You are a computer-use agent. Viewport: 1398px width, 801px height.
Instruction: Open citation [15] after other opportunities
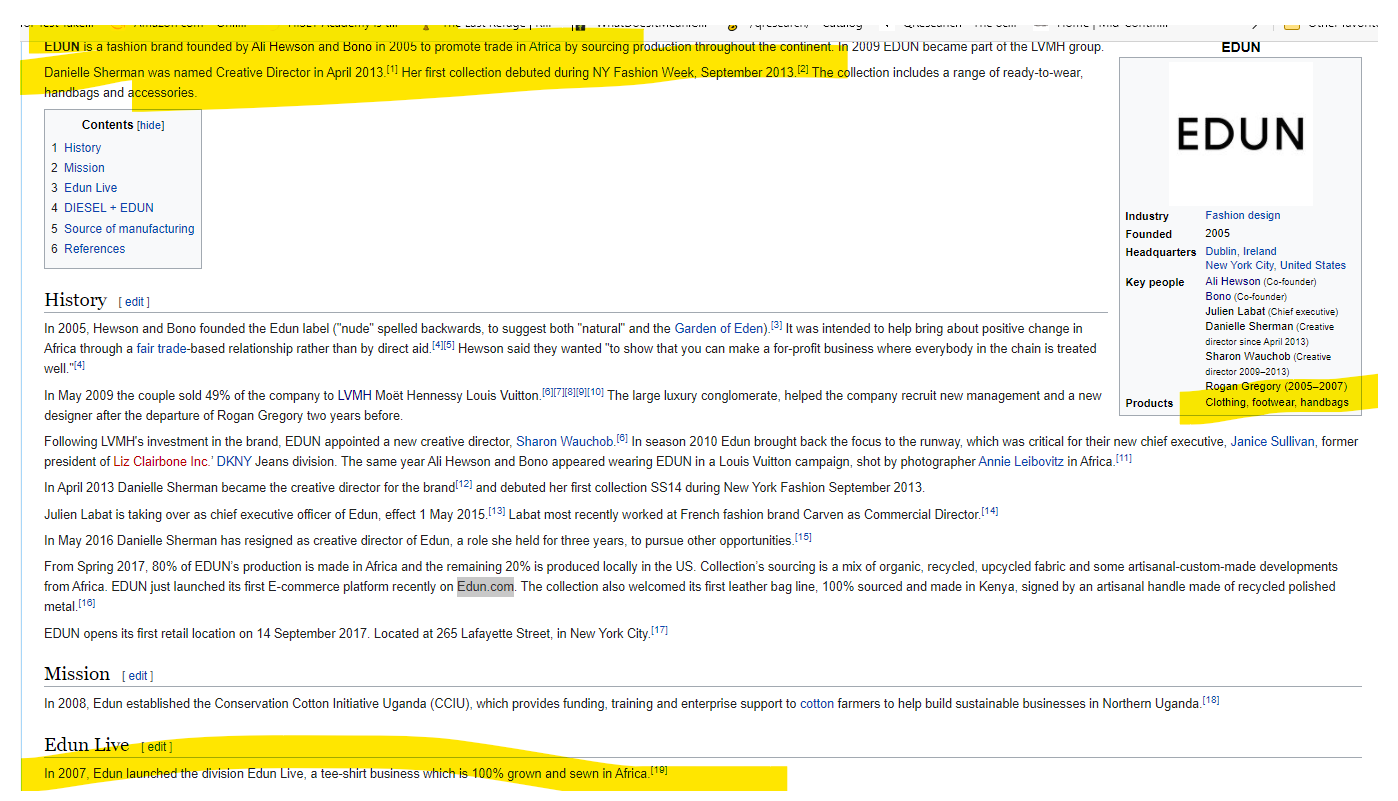pos(803,537)
